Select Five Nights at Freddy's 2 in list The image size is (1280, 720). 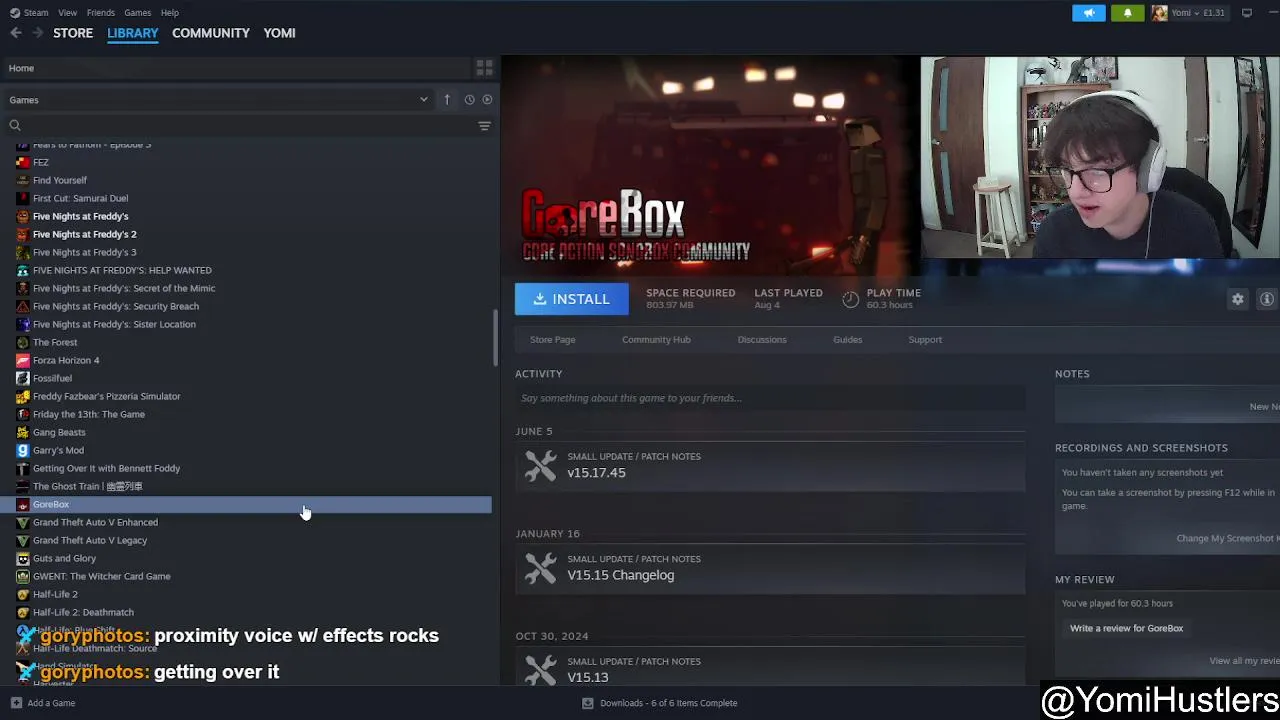click(84, 234)
